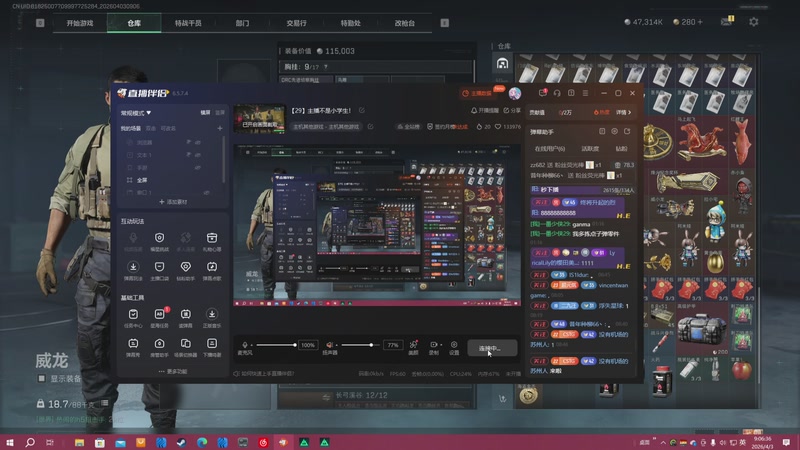Open the 主播口袋 icon
800x450 pixels.
click(160, 267)
